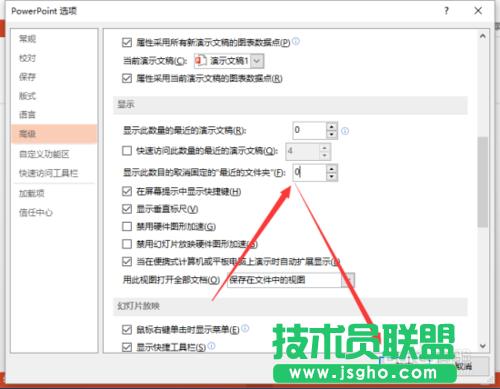Enable 禁用幻灯片放映硬件图形加速 checkbox

(x=127, y=244)
